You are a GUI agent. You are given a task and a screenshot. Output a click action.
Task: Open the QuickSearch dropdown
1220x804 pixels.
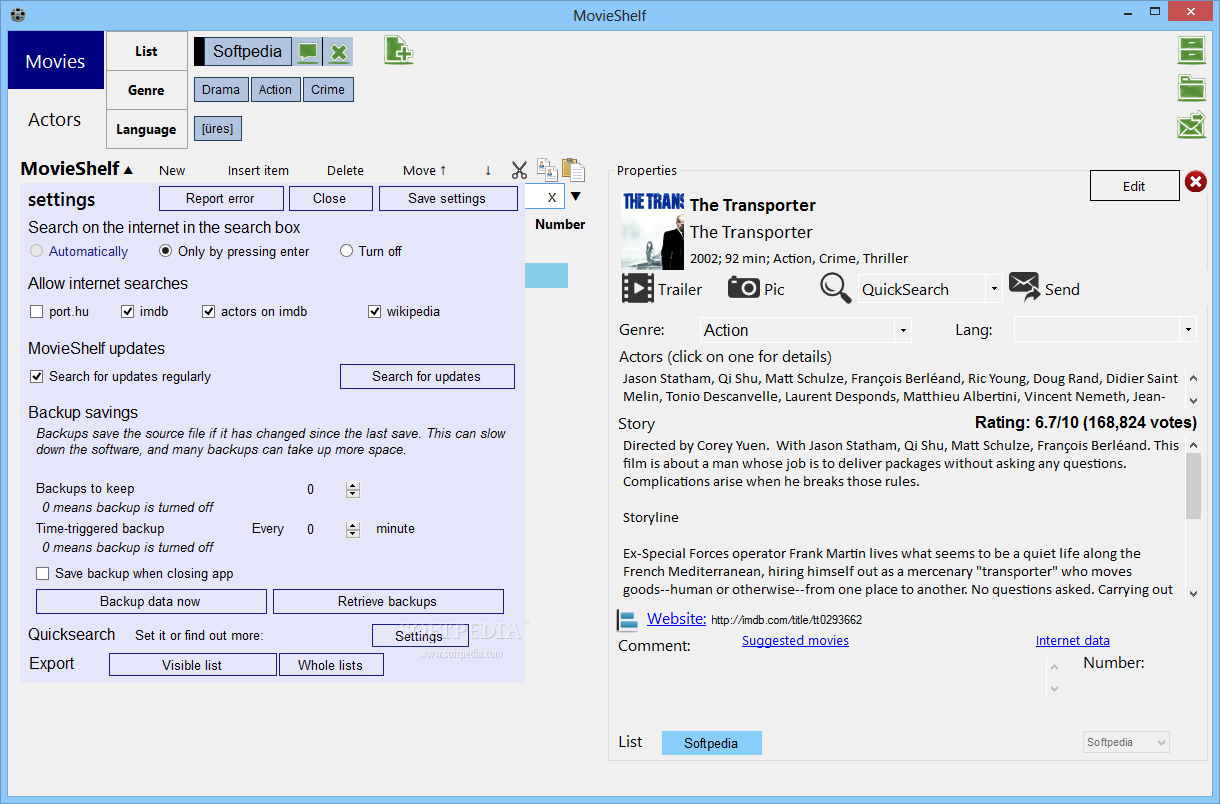point(994,290)
